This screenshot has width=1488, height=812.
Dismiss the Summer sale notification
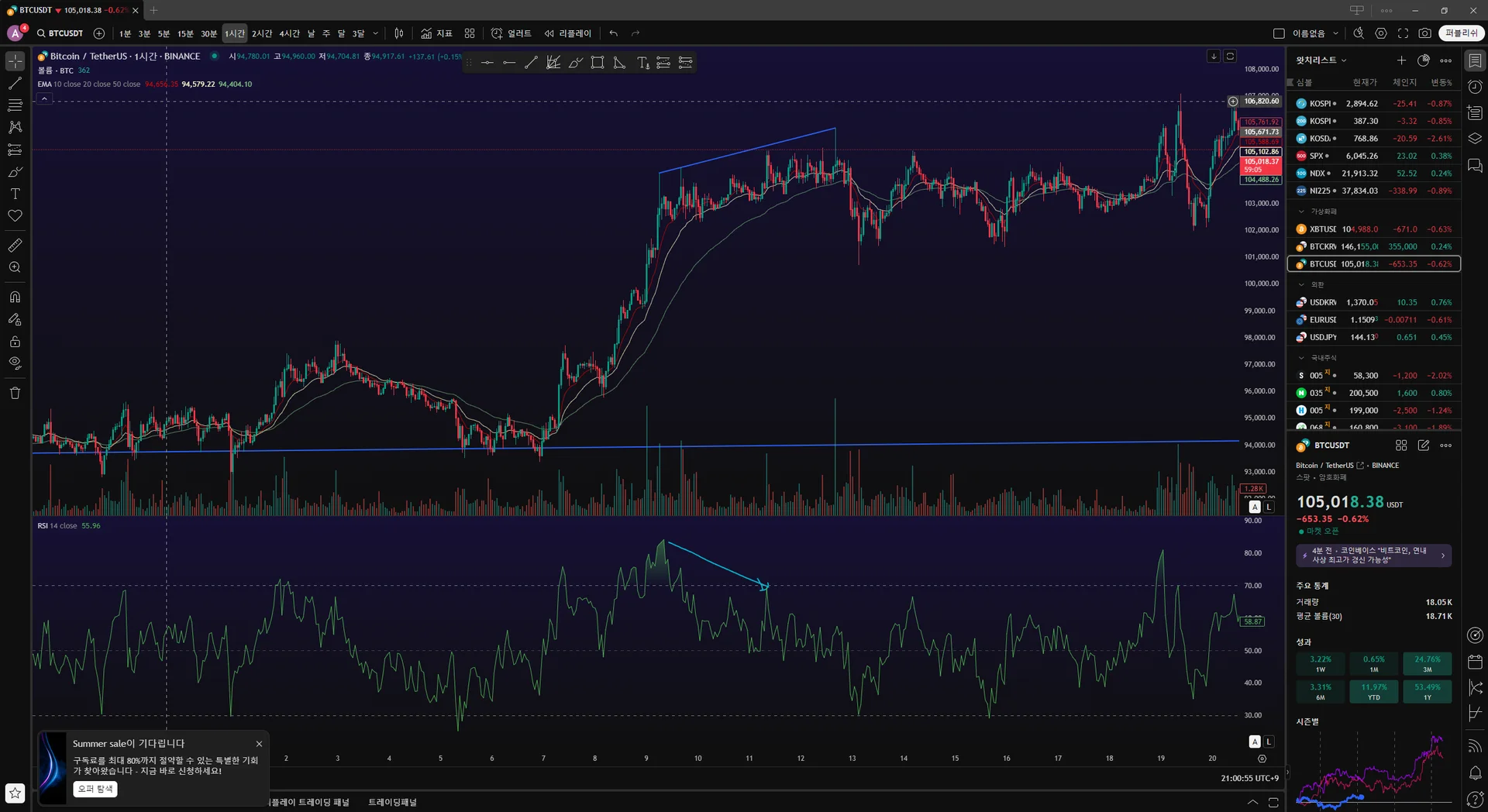pos(259,744)
